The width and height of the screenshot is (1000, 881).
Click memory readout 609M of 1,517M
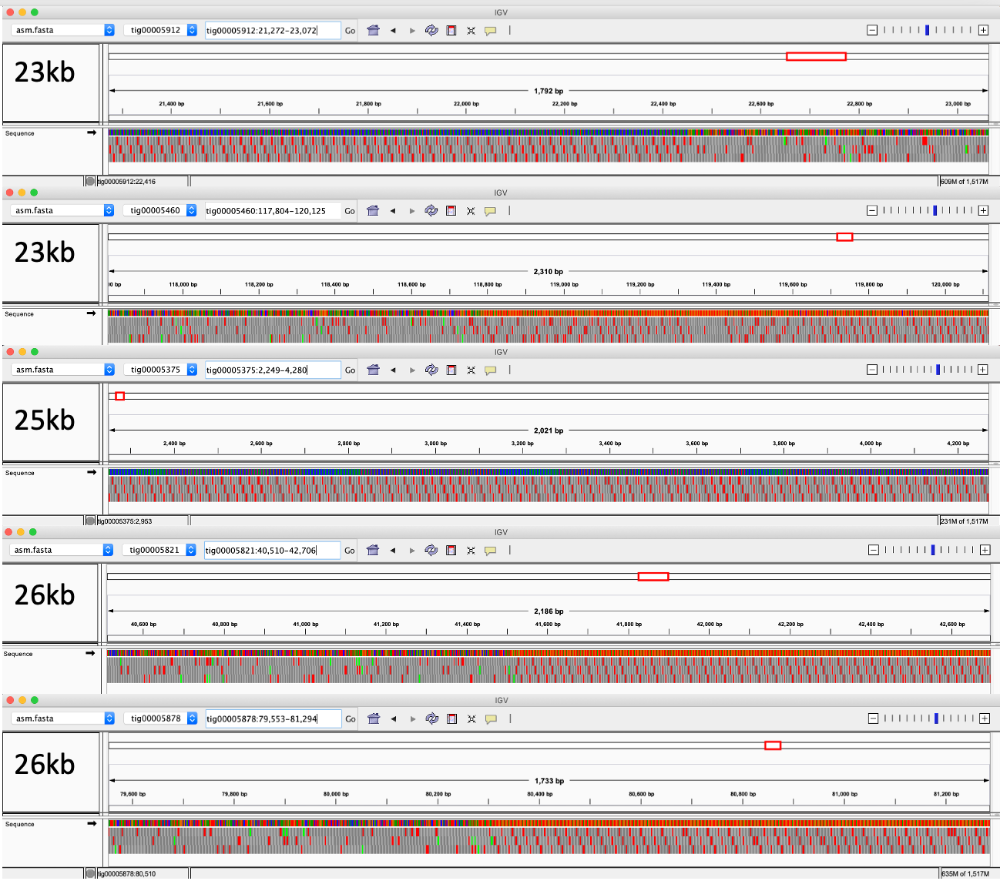964,182
